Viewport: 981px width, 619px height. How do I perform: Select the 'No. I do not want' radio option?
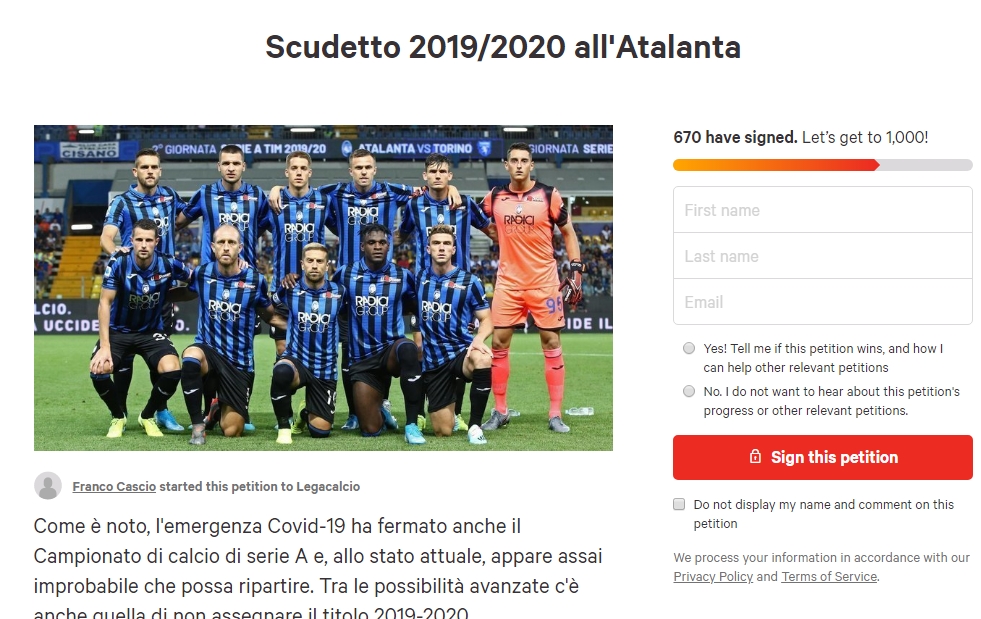click(x=689, y=391)
